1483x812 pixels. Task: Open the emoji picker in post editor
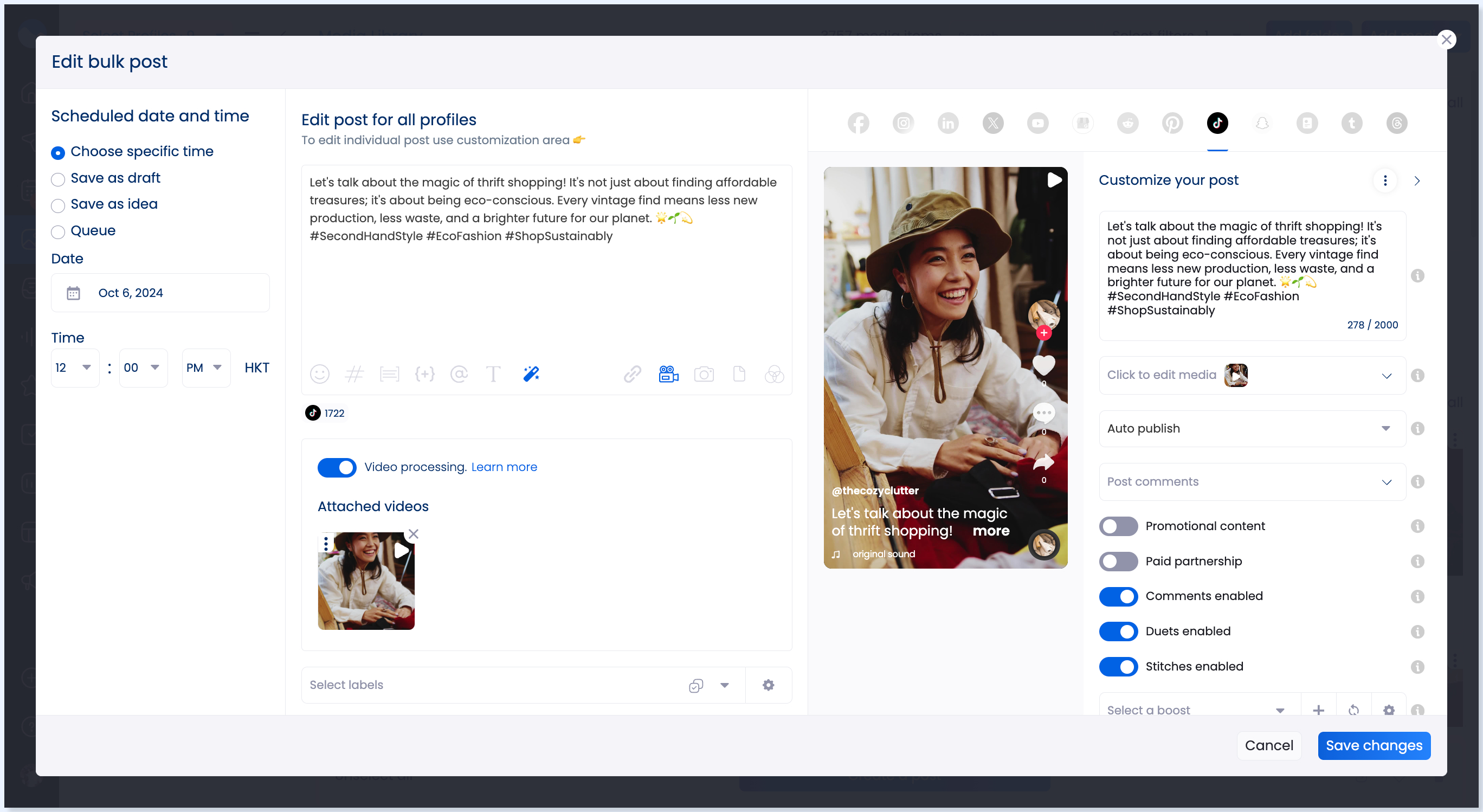pos(319,375)
